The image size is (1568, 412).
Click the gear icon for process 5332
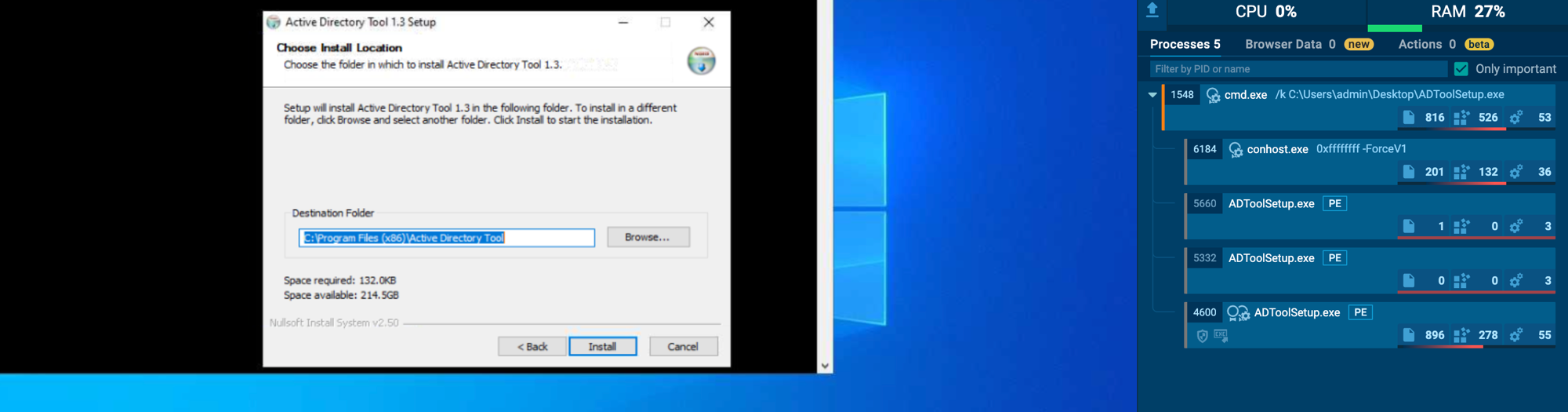coord(1516,280)
